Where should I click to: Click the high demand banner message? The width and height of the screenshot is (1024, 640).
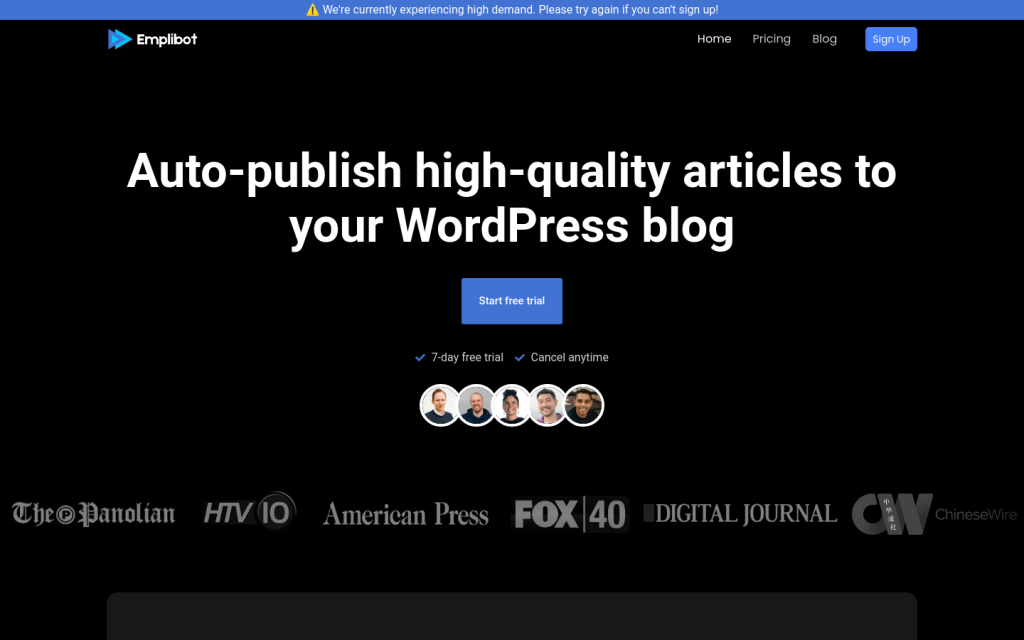tap(520, 10)
